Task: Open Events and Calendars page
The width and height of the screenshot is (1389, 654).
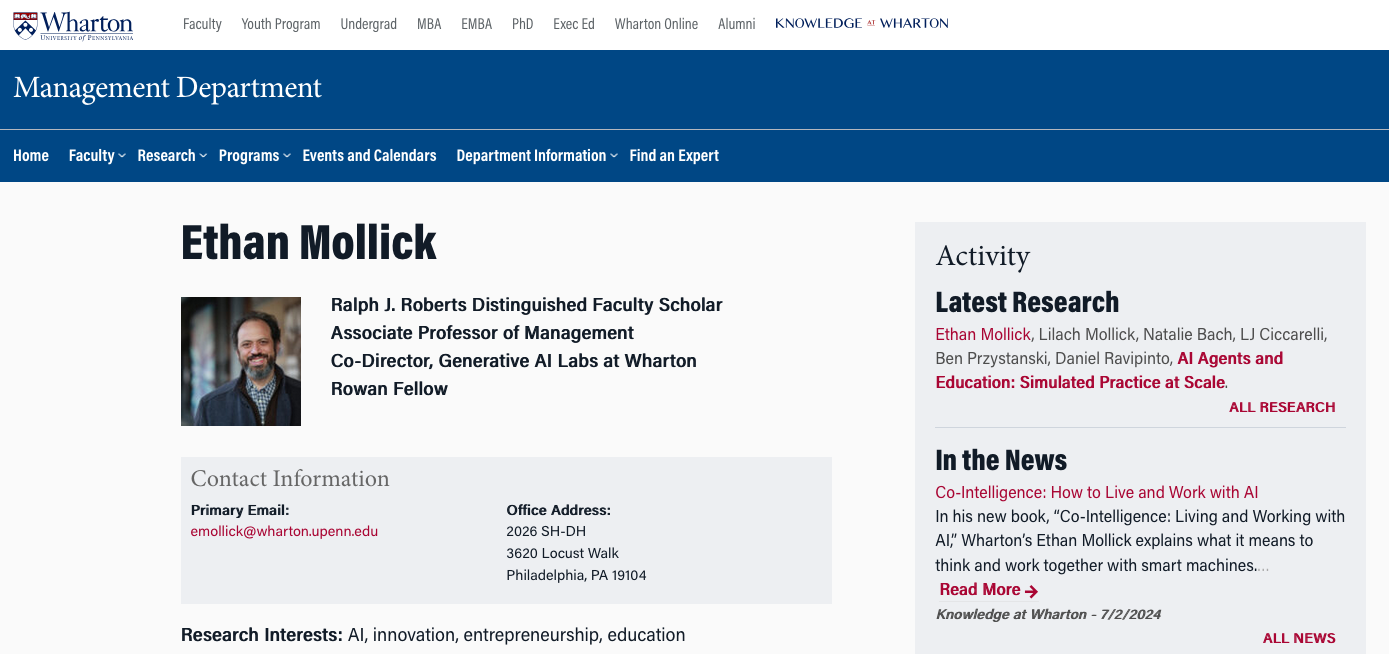Action: click(x=369, y=156)
